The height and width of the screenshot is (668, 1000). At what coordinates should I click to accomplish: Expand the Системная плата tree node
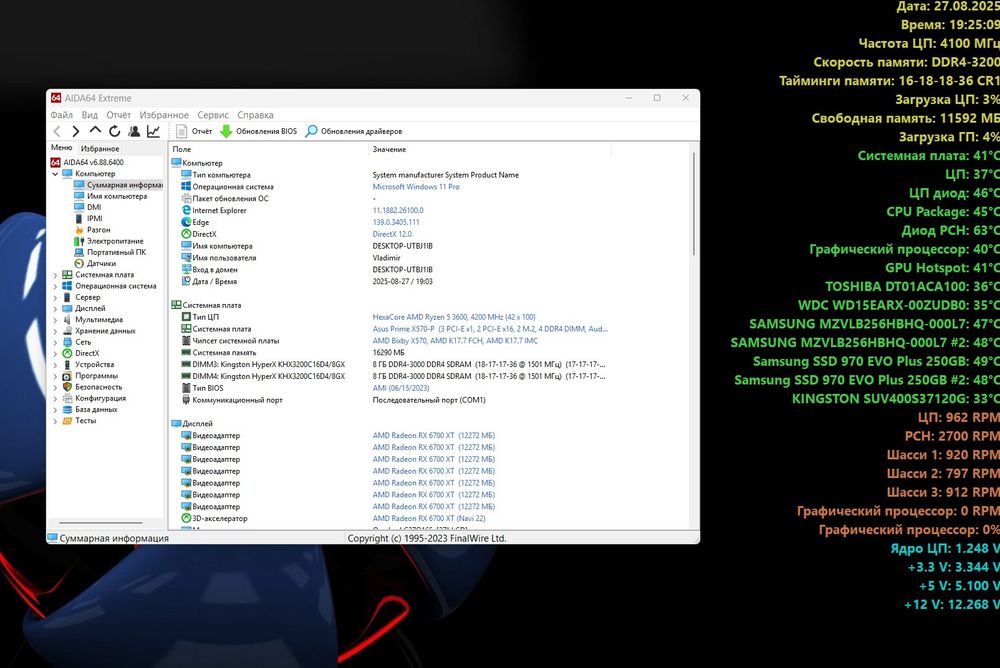55,275
